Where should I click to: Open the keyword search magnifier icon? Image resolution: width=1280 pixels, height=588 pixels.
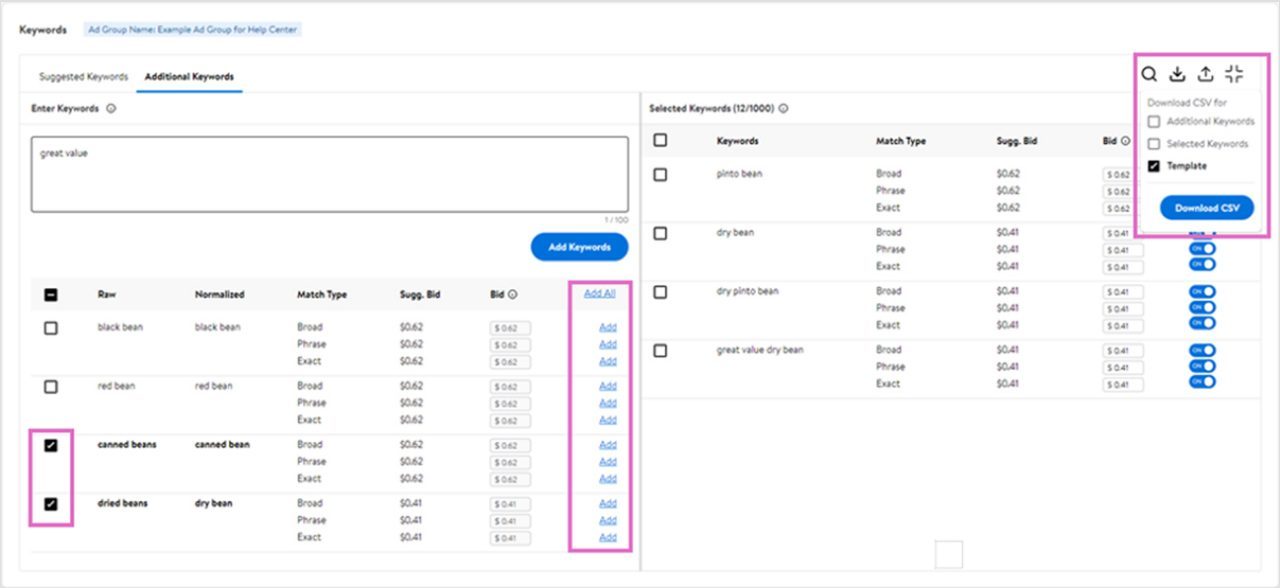pos(1149,73)
